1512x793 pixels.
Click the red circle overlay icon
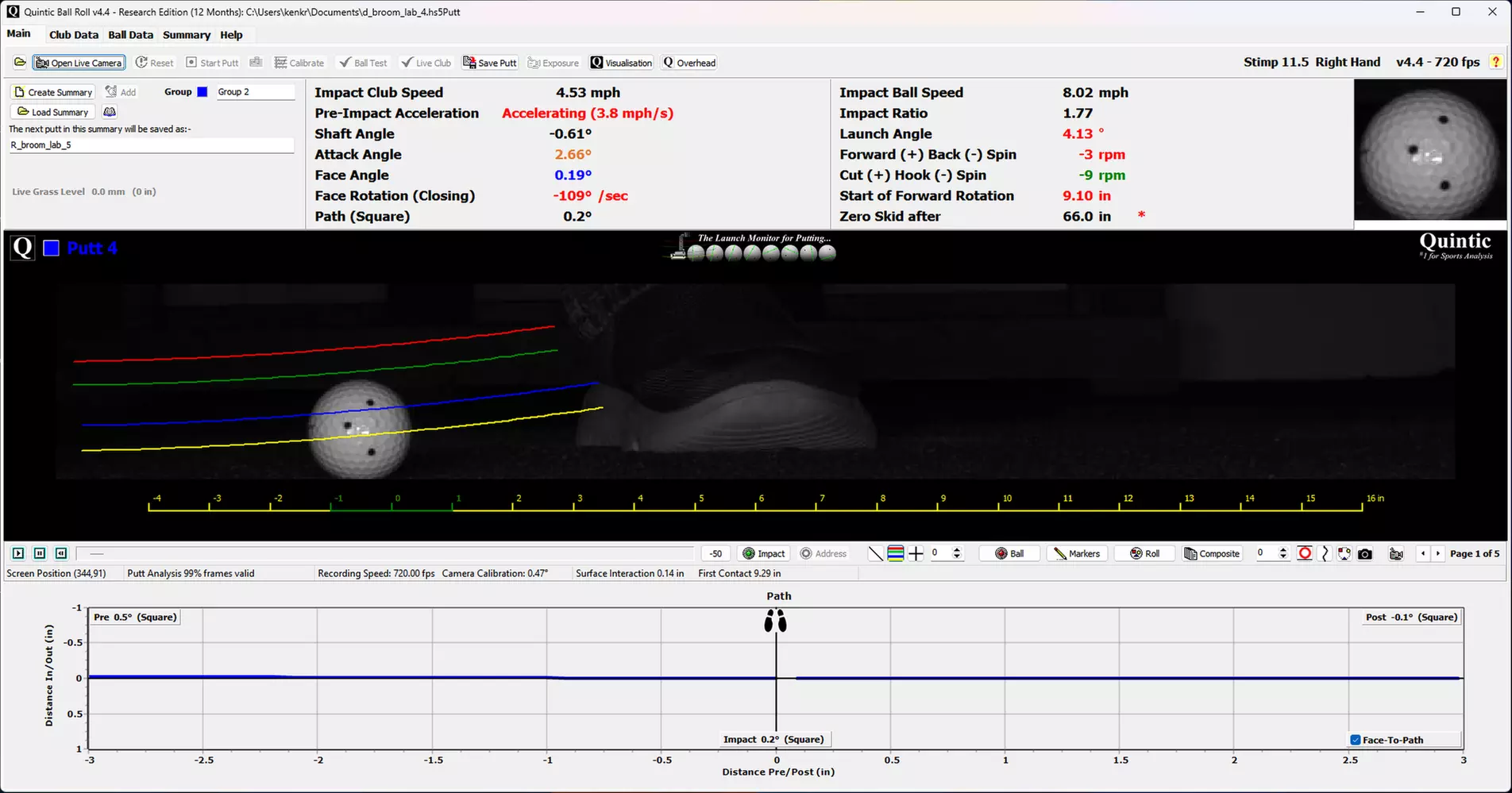tap(1304, 553)
